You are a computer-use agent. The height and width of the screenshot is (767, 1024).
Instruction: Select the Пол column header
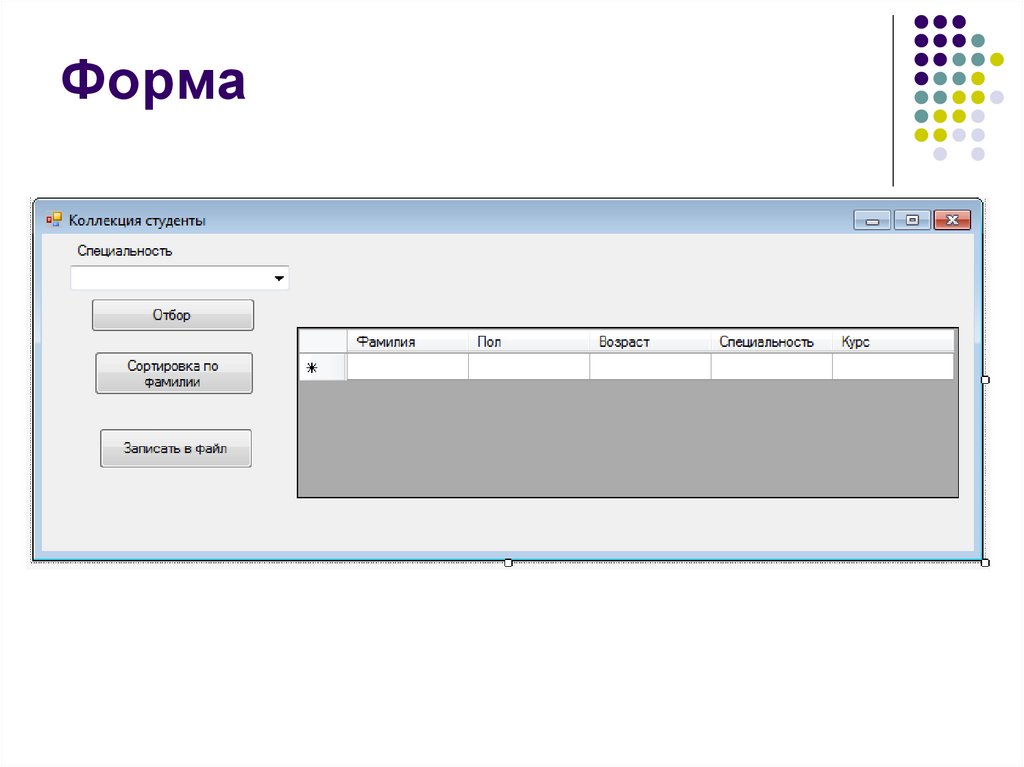point(529,342)
